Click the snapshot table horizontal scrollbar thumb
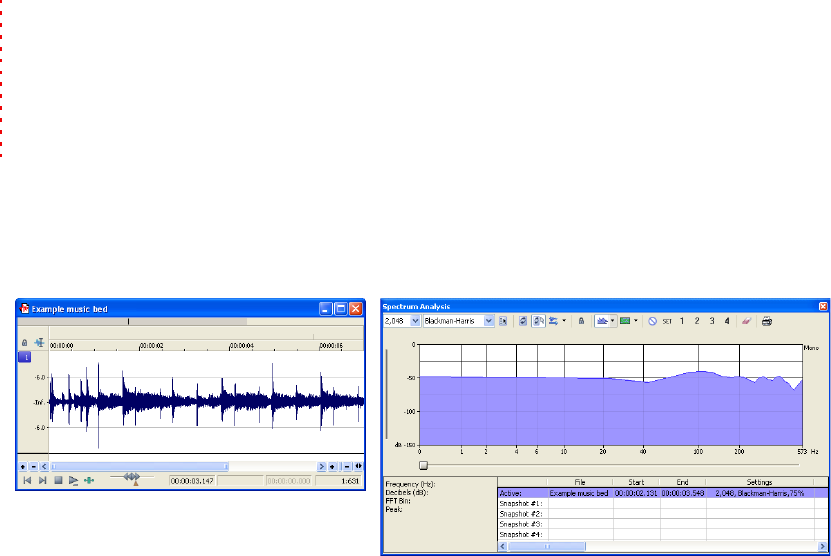 click(x=547, y=546)
